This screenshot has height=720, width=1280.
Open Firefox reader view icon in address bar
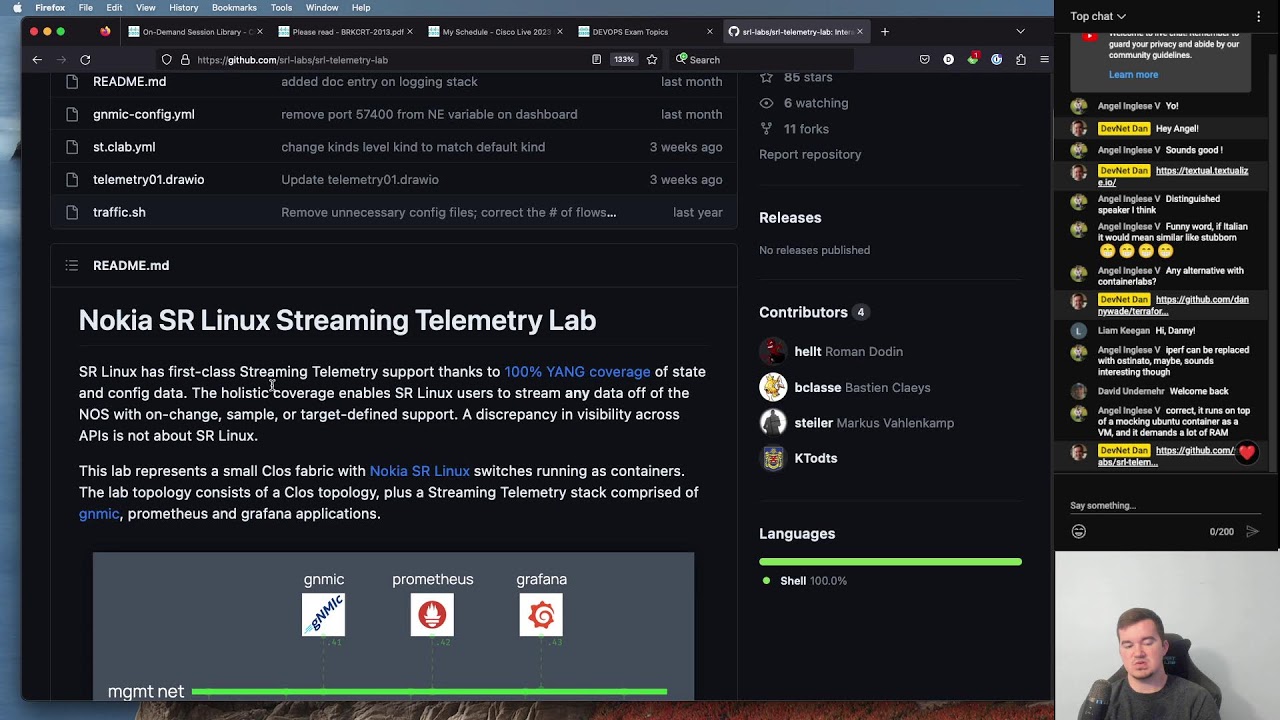pos(596,60)
